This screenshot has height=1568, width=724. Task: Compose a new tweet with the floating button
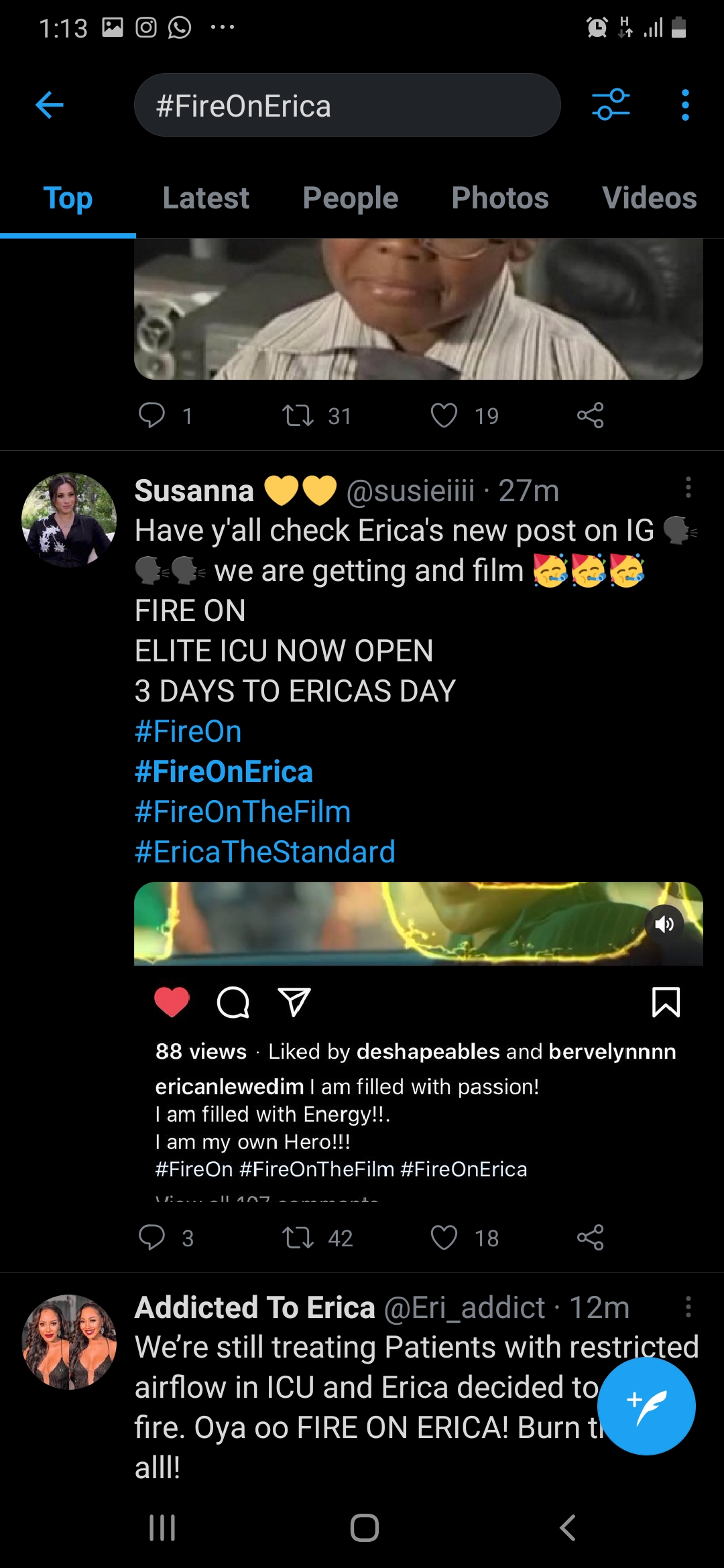tap(646, 1406)
